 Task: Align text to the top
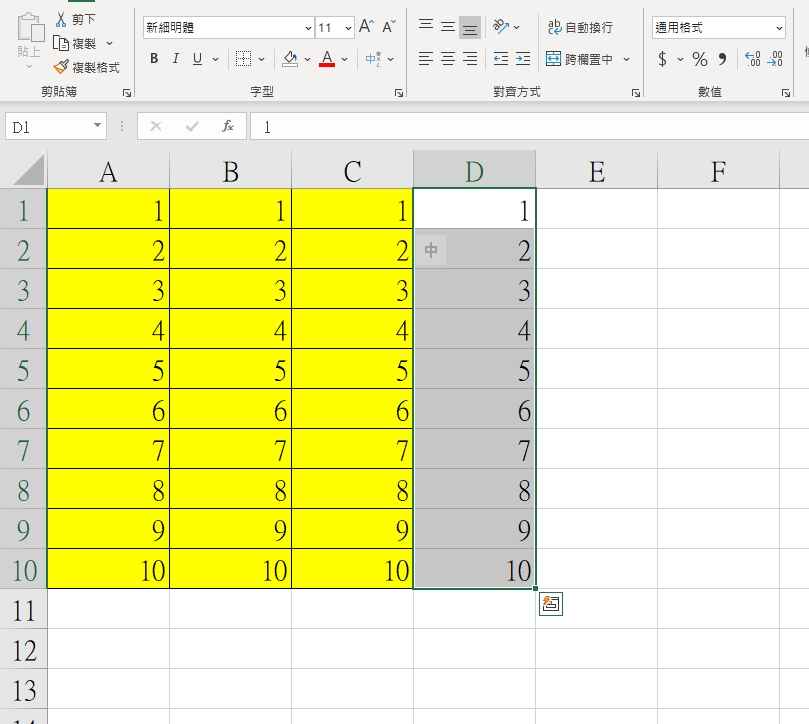(426, 27)
